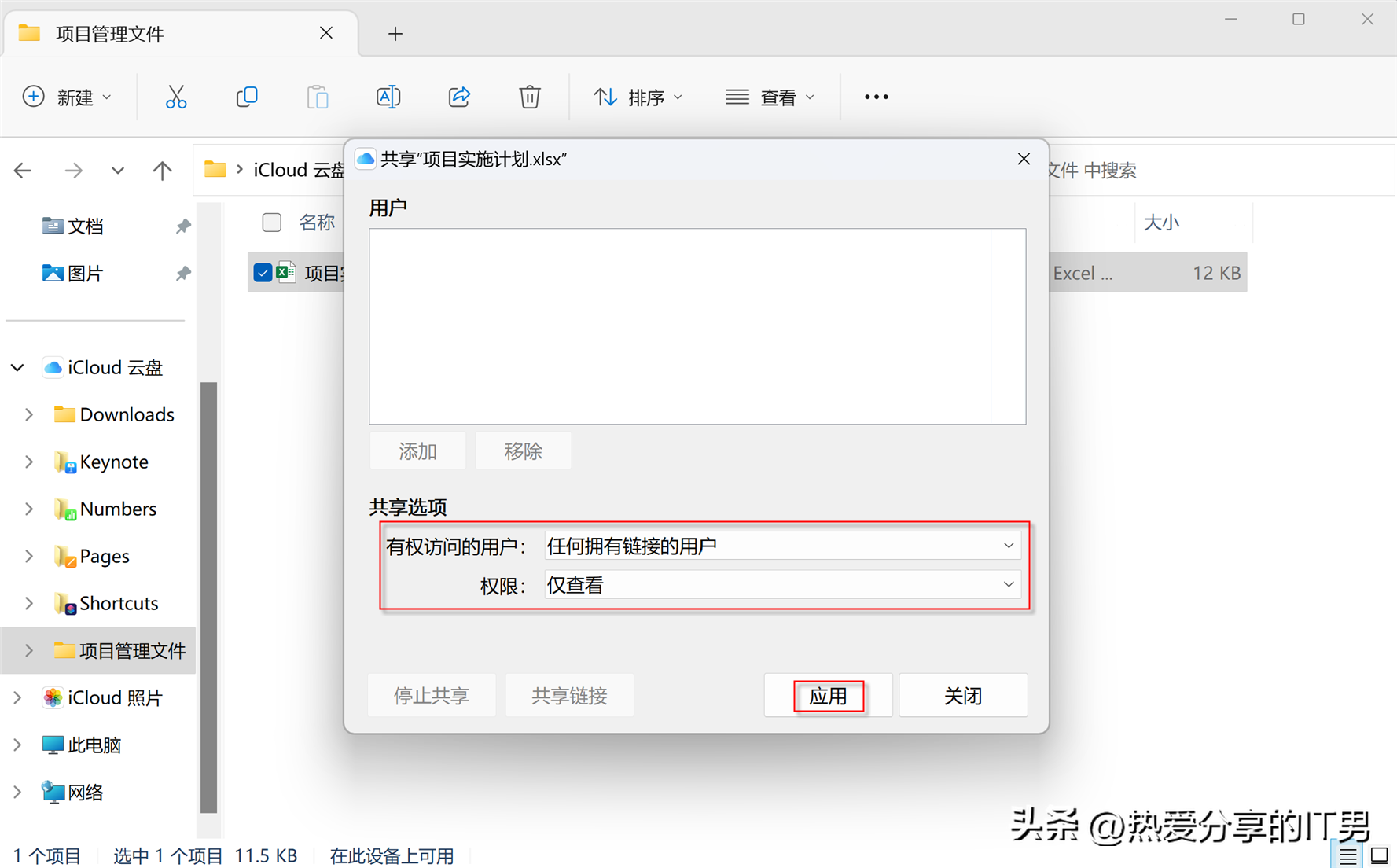Open 有权访问的用户 dropdown
The height and width of the screenshot is (868, 1397).
(x=783, y=546)
